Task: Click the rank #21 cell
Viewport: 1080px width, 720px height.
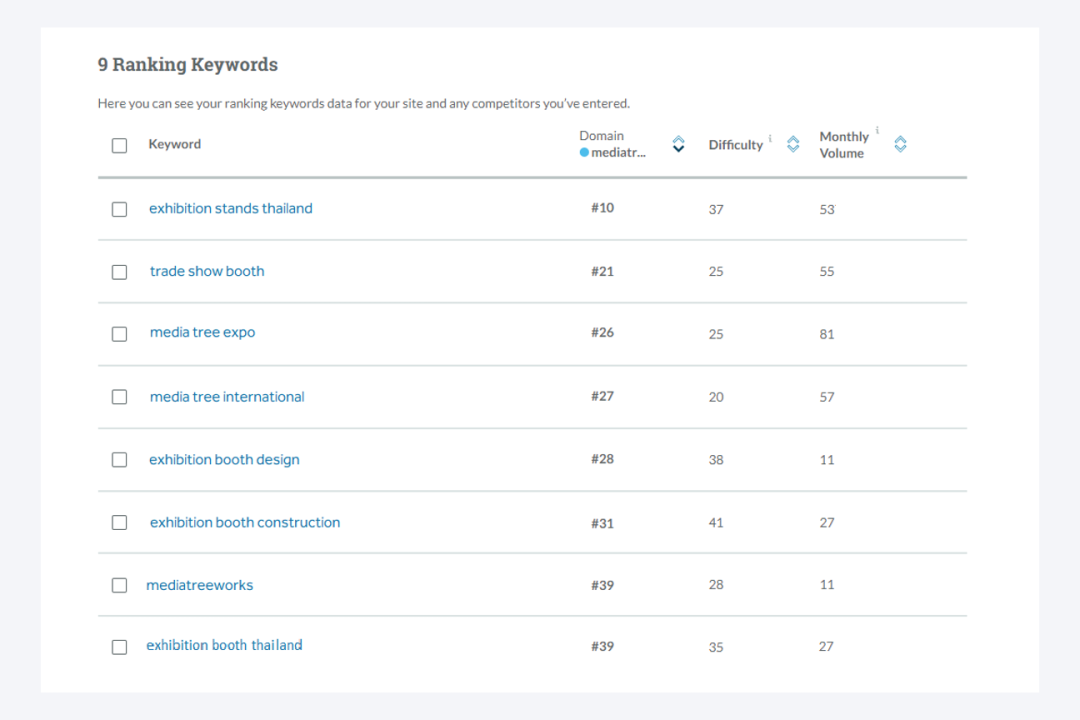Action: click(603, 271)
